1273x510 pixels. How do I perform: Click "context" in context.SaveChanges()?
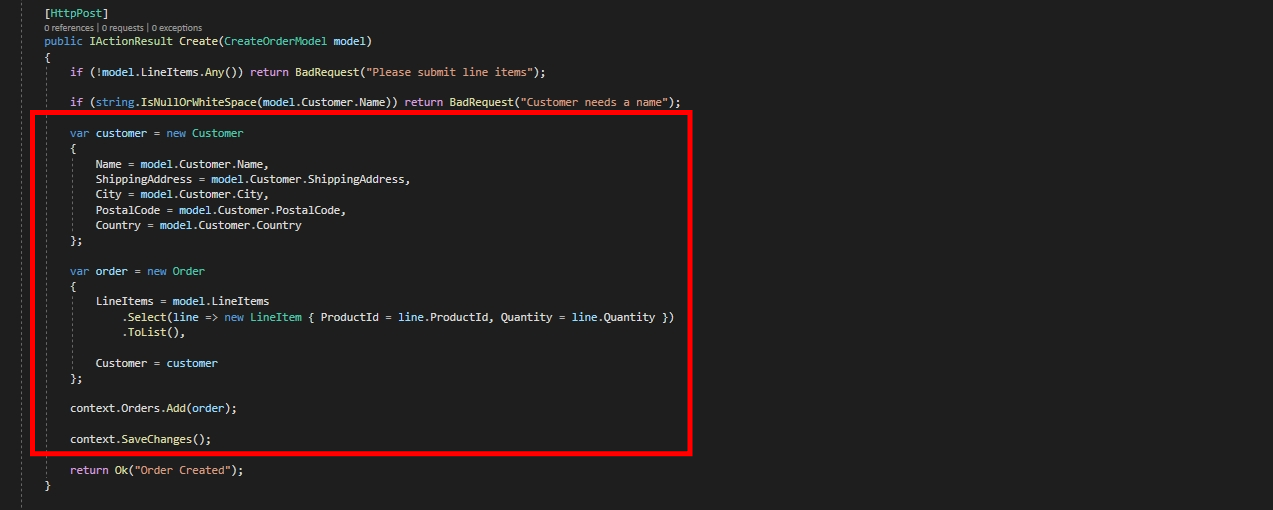(93, 439)
